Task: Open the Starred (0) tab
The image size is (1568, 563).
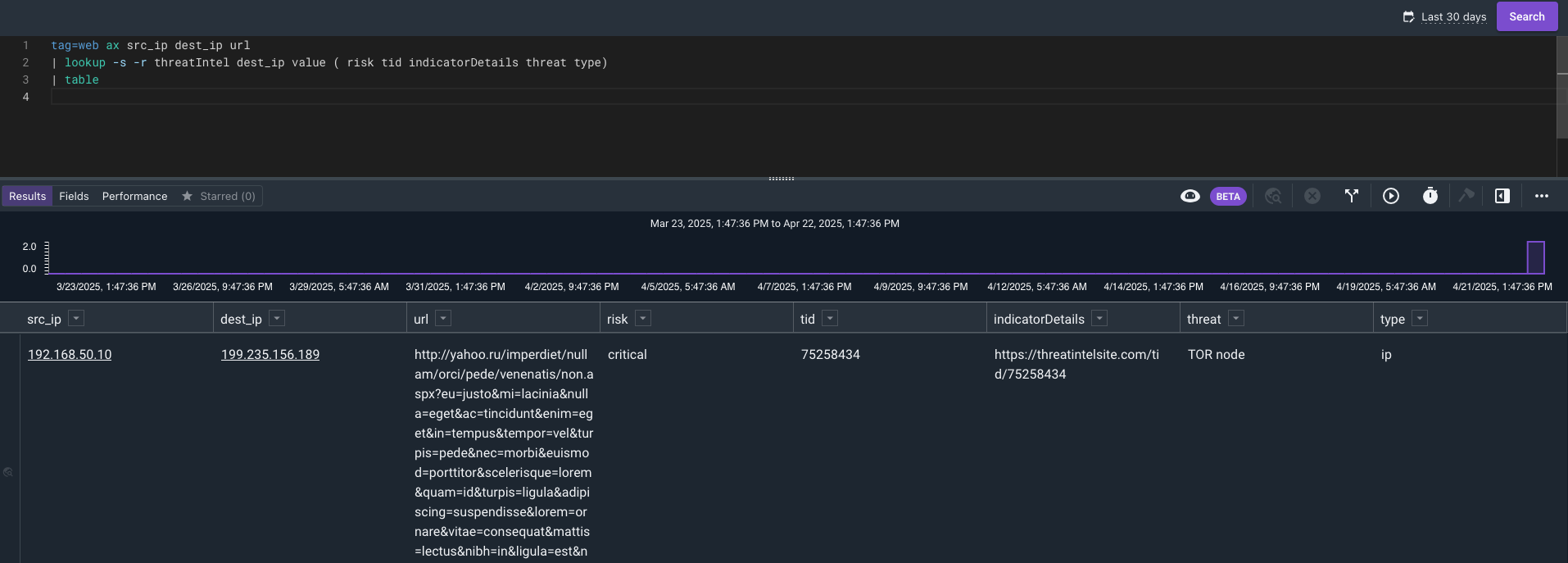Action: (x=219, y=196)
